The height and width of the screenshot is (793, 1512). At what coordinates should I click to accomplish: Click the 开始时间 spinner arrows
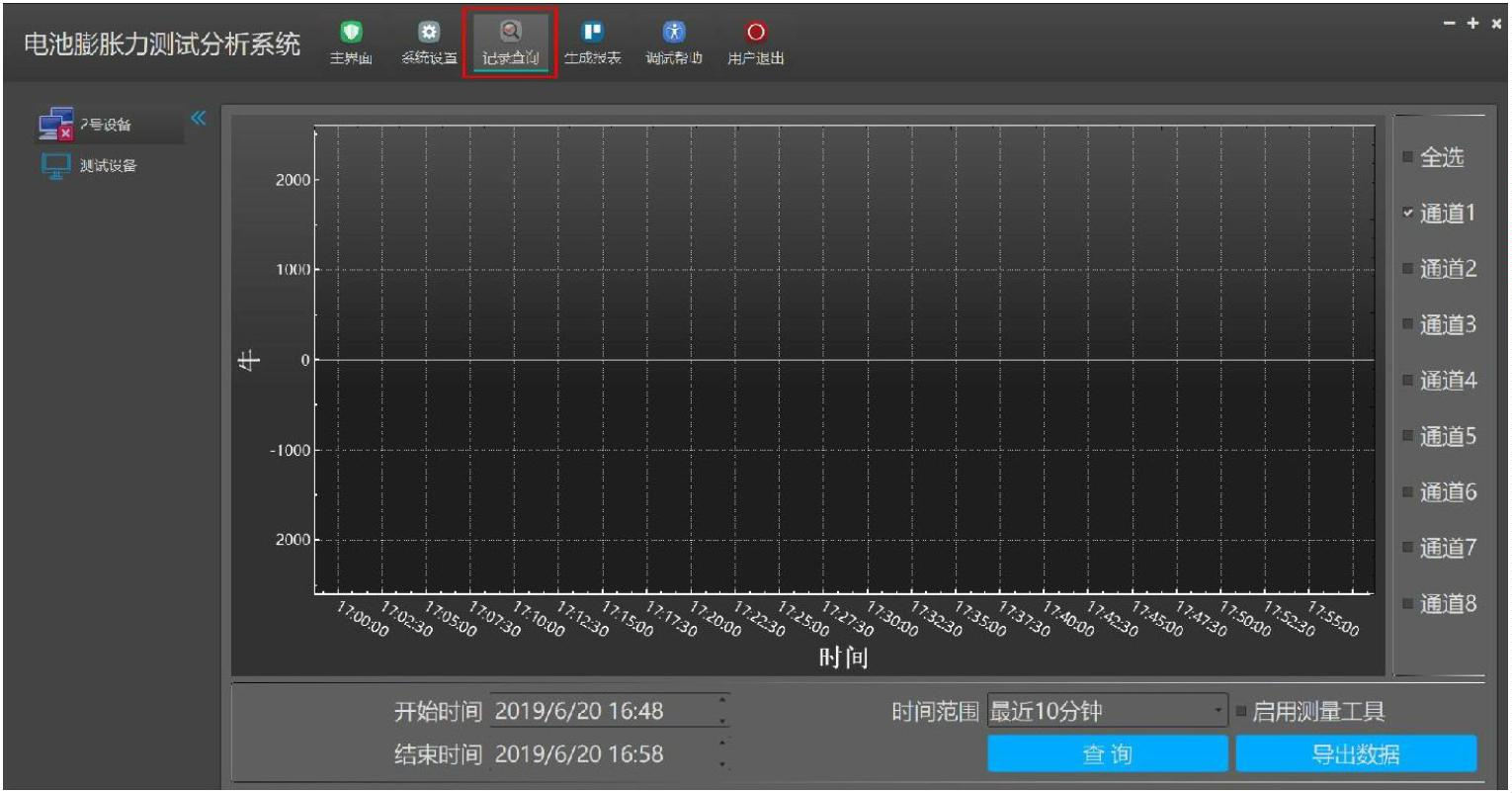click(x=722, y=711)
